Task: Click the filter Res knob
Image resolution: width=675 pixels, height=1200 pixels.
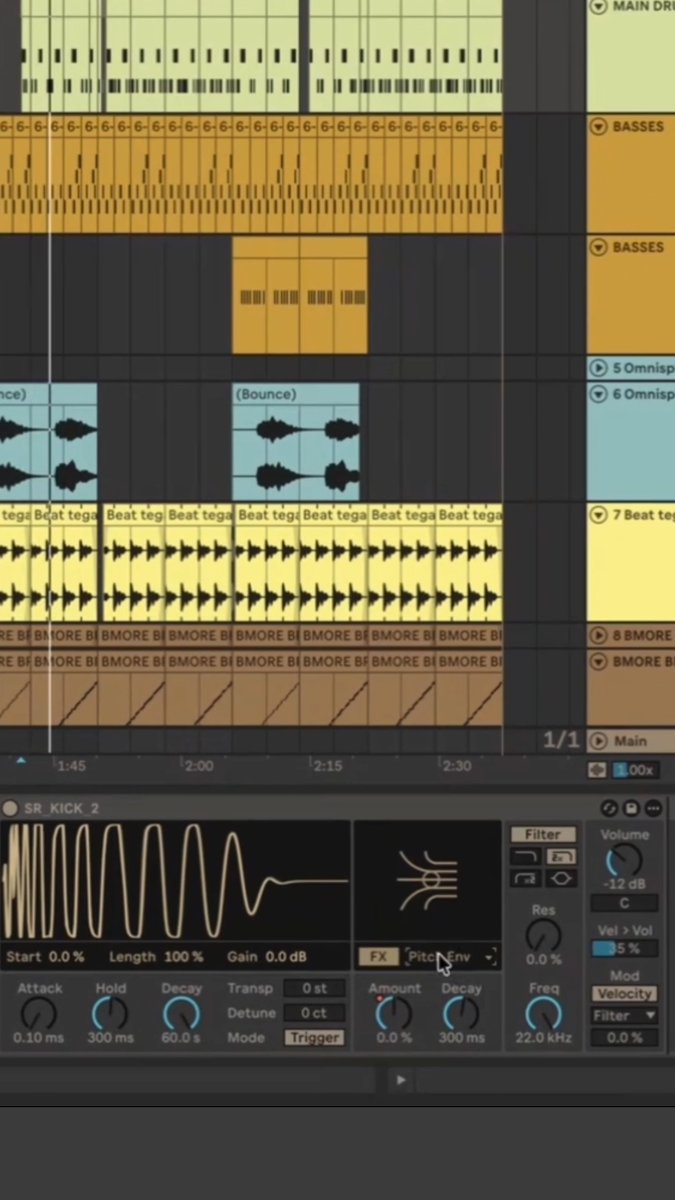Action: (543, 935)
